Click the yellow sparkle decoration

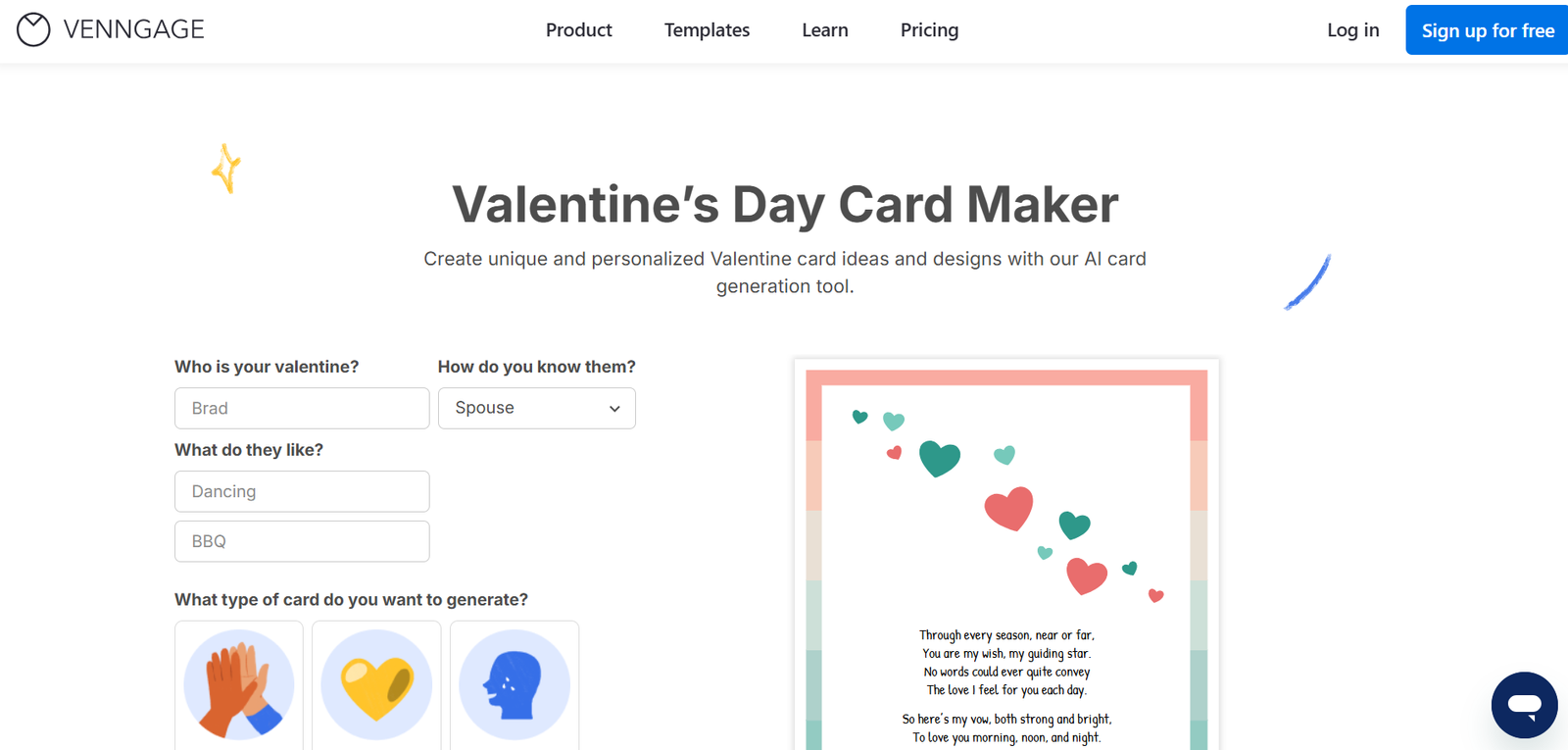226,169
